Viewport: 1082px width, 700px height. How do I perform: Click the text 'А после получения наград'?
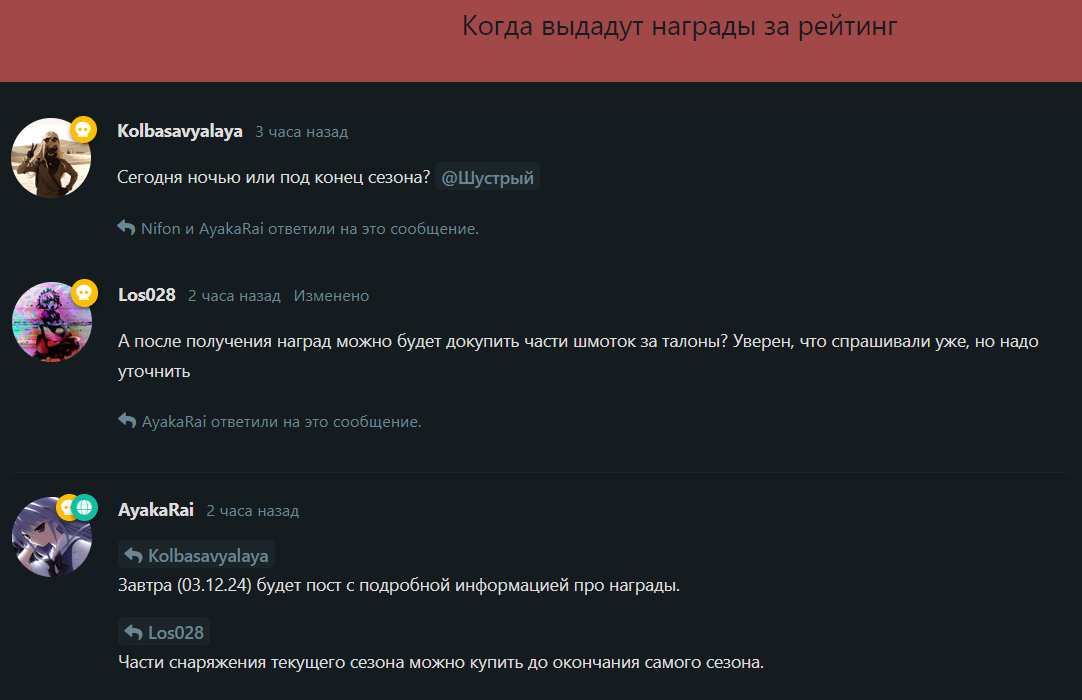pyautogui.click(x=225, y=342)
